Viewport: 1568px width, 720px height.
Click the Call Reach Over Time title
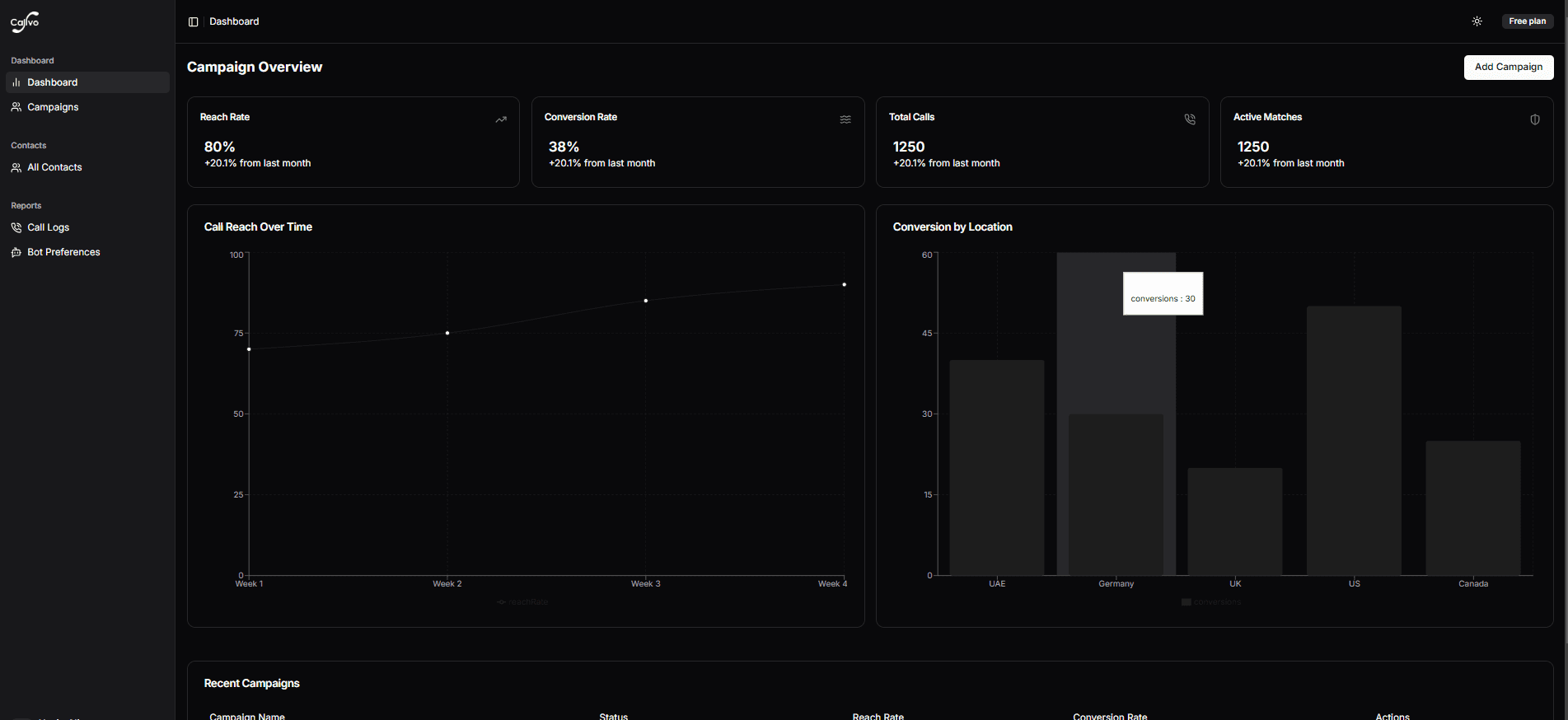coord(258,227)
